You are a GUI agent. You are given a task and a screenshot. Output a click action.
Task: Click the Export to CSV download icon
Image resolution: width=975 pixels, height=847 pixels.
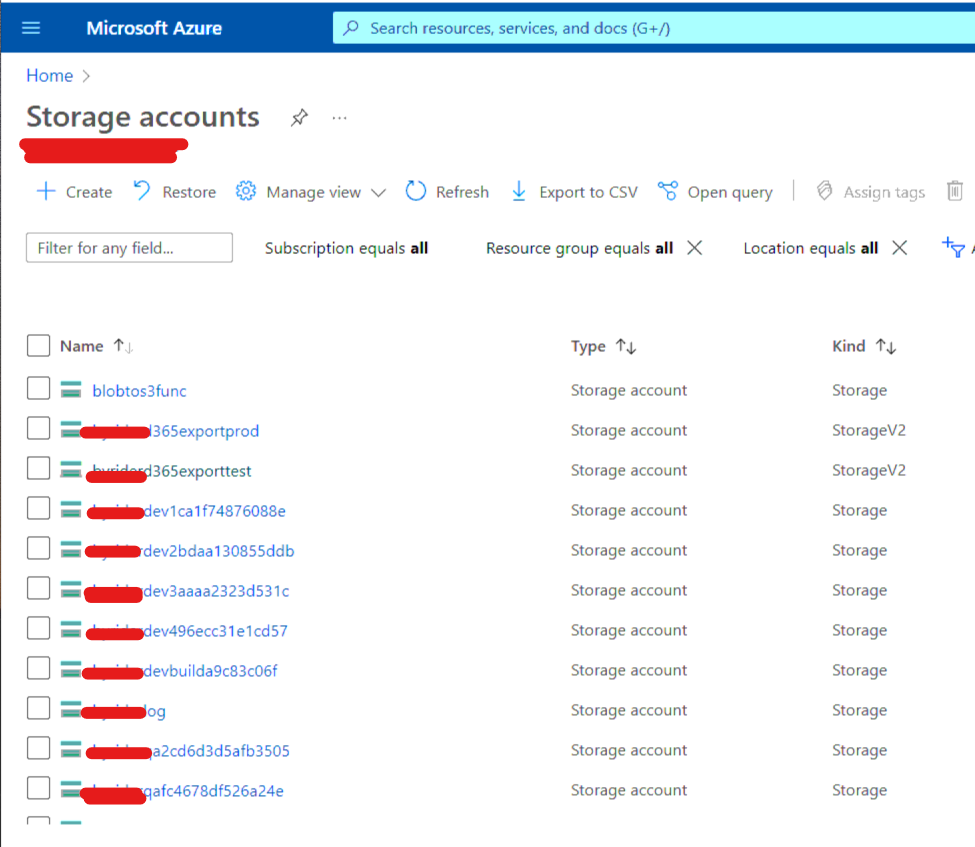coord(519,192)
